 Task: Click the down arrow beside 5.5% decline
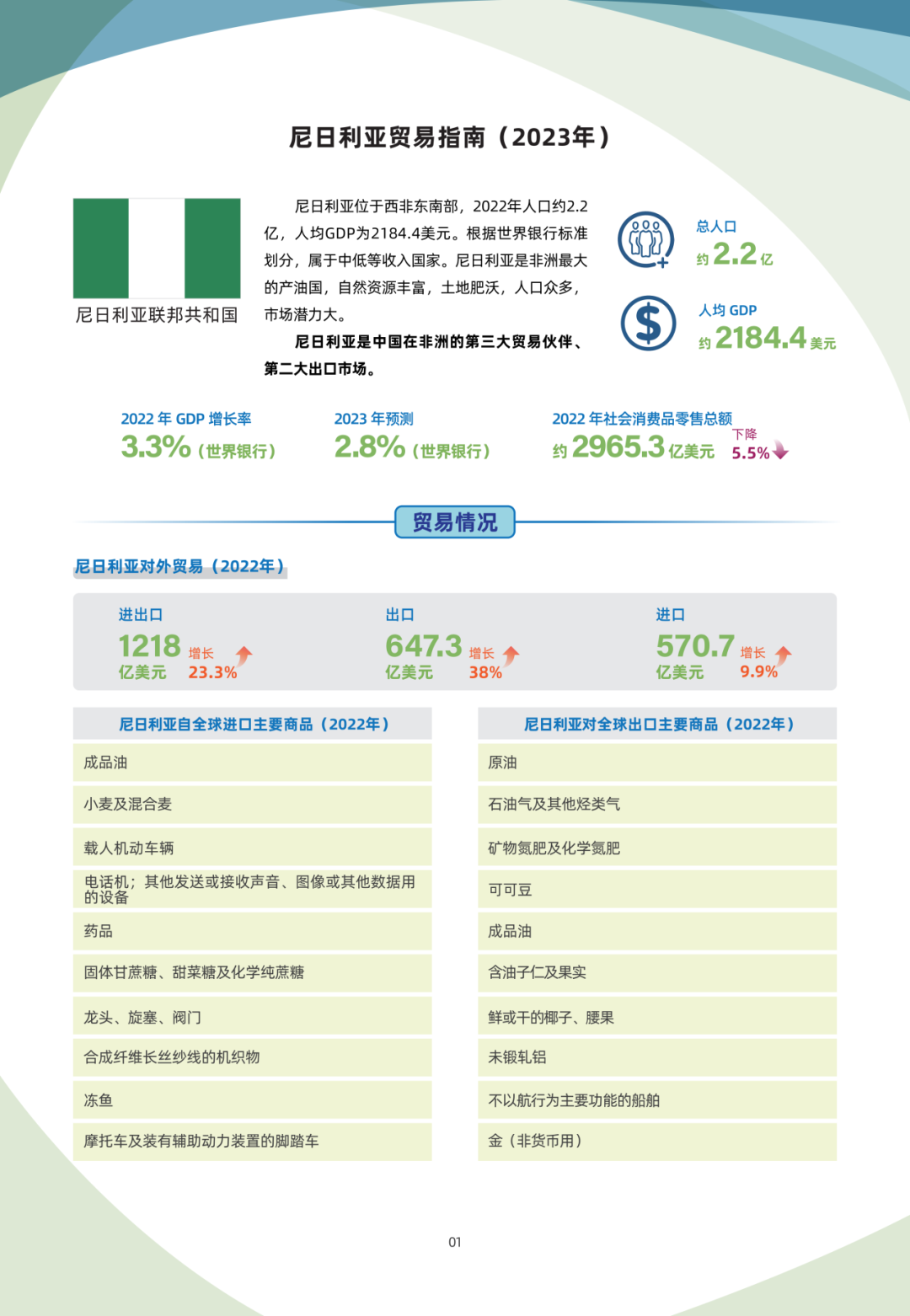pyautogui.click(x=780, y=451)
